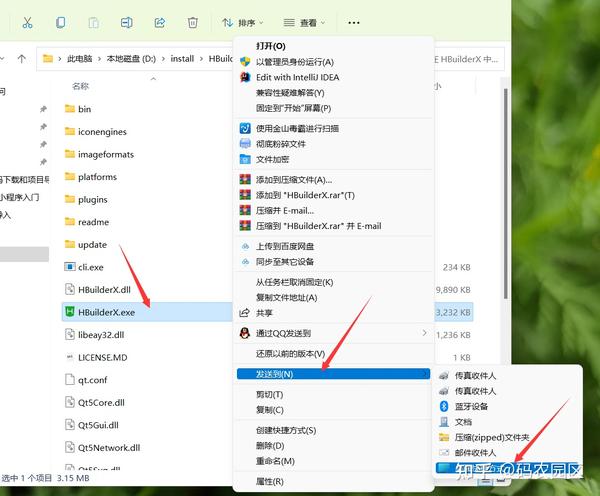Choose 固定到"开始"屏幕(P) entry
This screenshot has width=600, height=496.
pyautogui.click(x=334, y=108)
